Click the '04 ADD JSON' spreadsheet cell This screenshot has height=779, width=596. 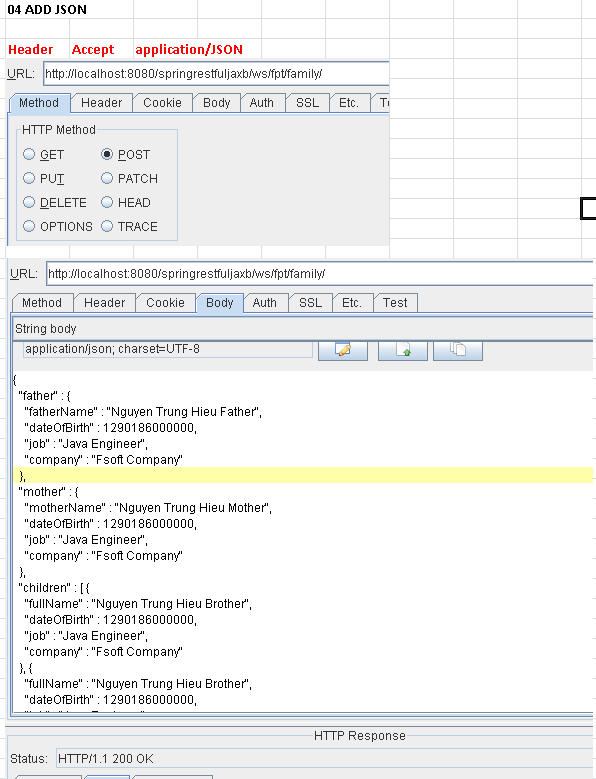(47, 10)
